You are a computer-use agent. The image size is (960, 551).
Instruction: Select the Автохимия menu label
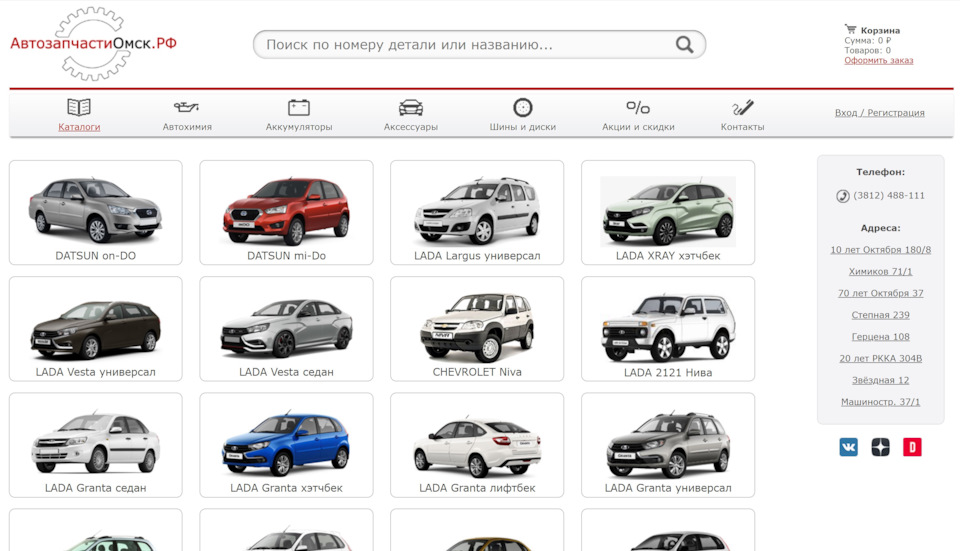coord(187,127)
